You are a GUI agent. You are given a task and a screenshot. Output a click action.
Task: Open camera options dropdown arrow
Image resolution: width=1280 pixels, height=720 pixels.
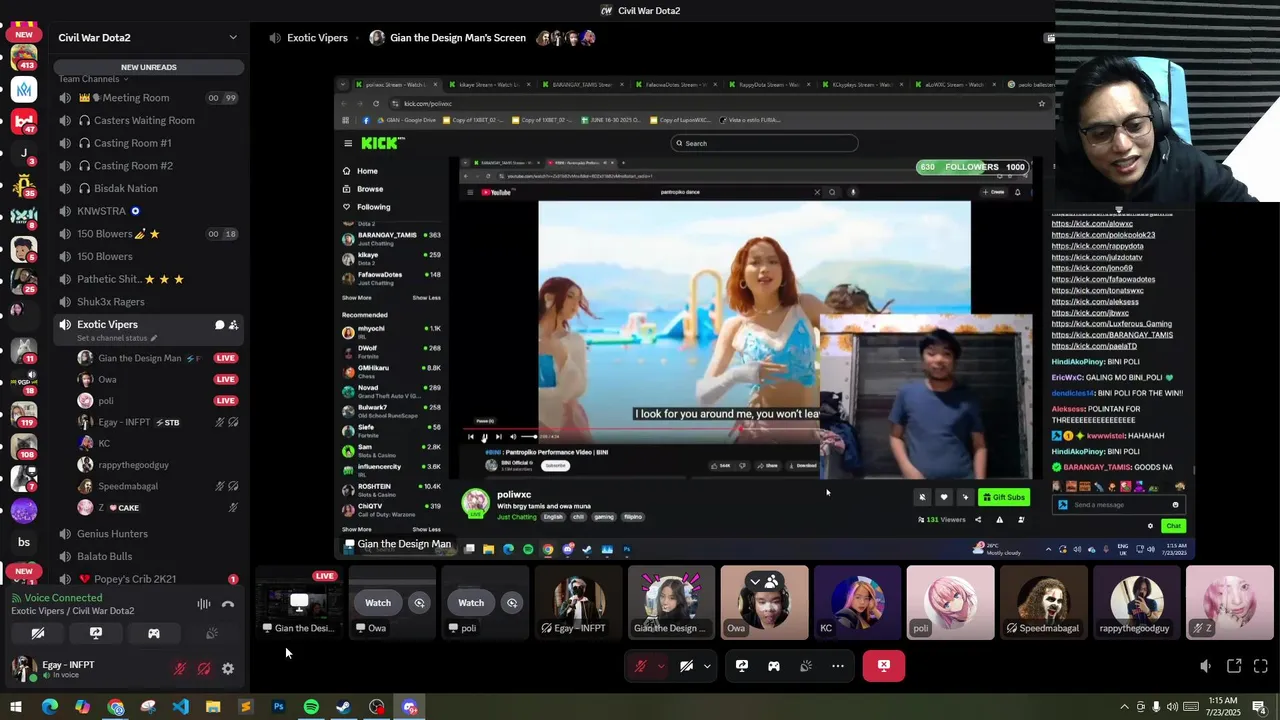[x=707, y=666]
